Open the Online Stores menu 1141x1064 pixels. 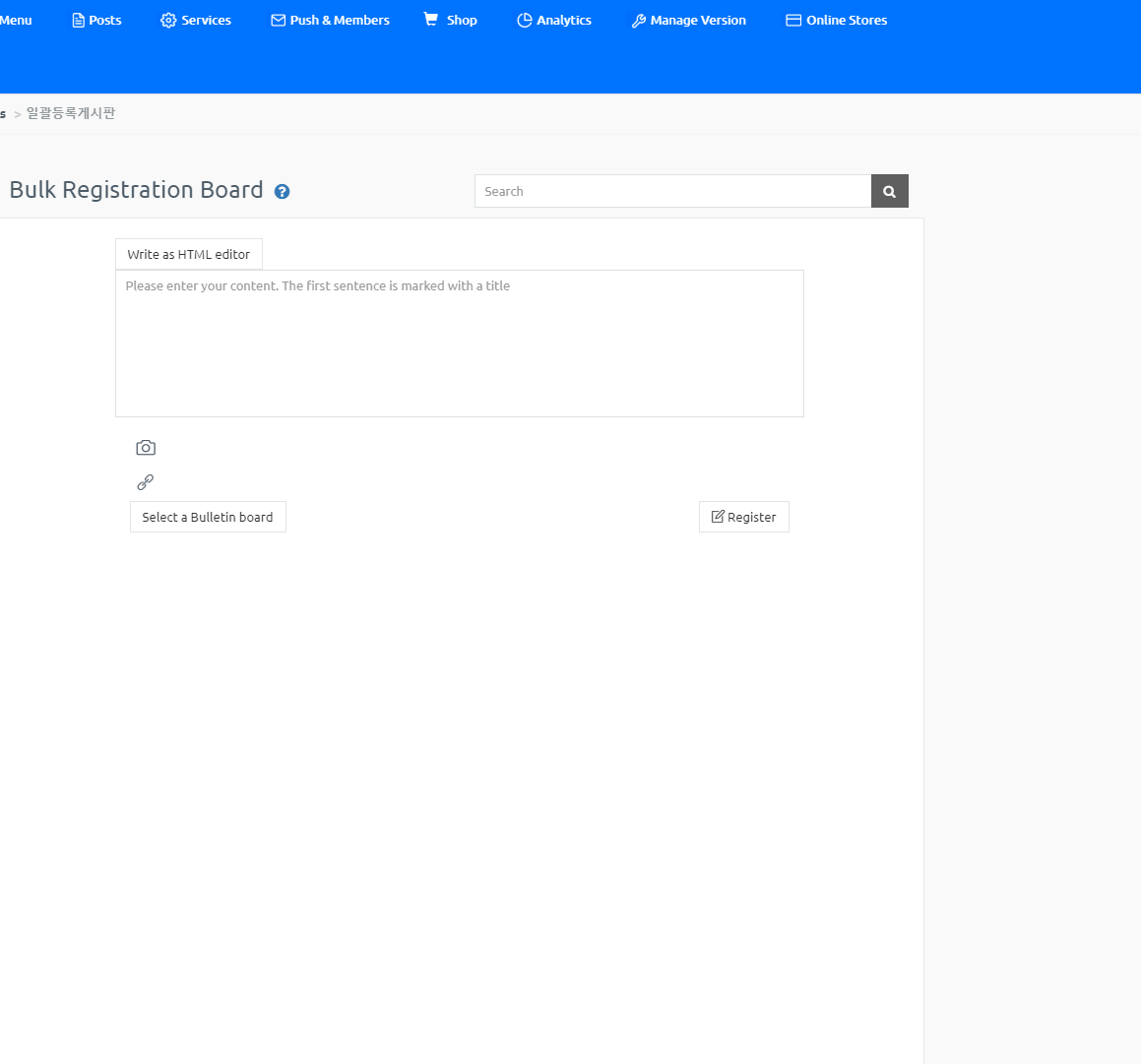pos(836,20)
